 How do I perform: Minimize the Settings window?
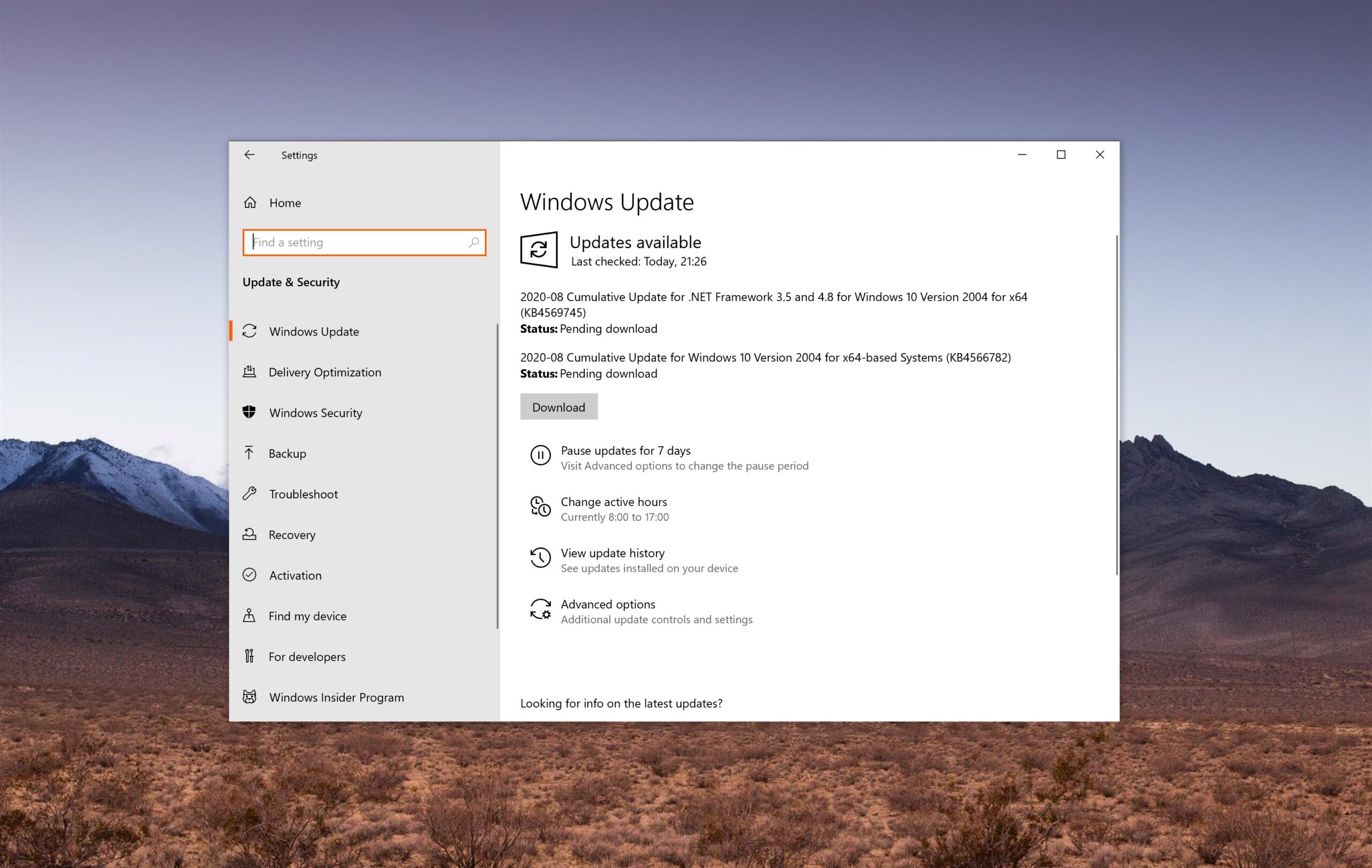click(1022, 155)
